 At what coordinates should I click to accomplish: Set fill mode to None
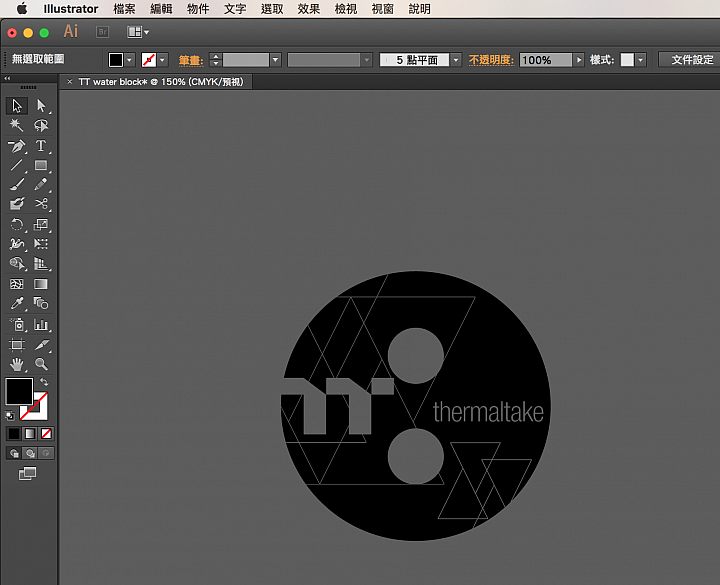click(46, 433)
